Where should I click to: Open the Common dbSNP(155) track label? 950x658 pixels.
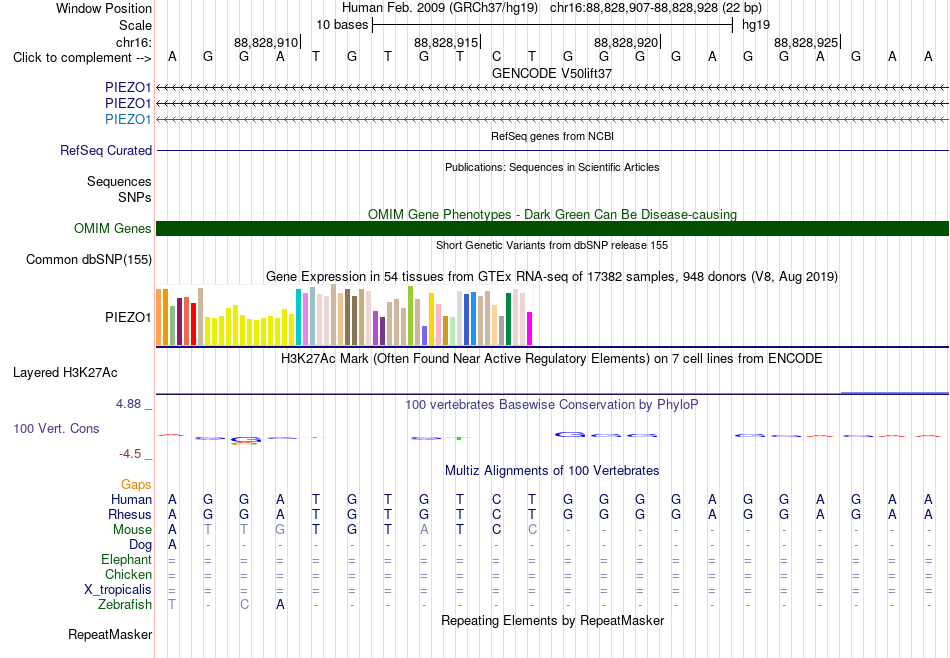88,259
